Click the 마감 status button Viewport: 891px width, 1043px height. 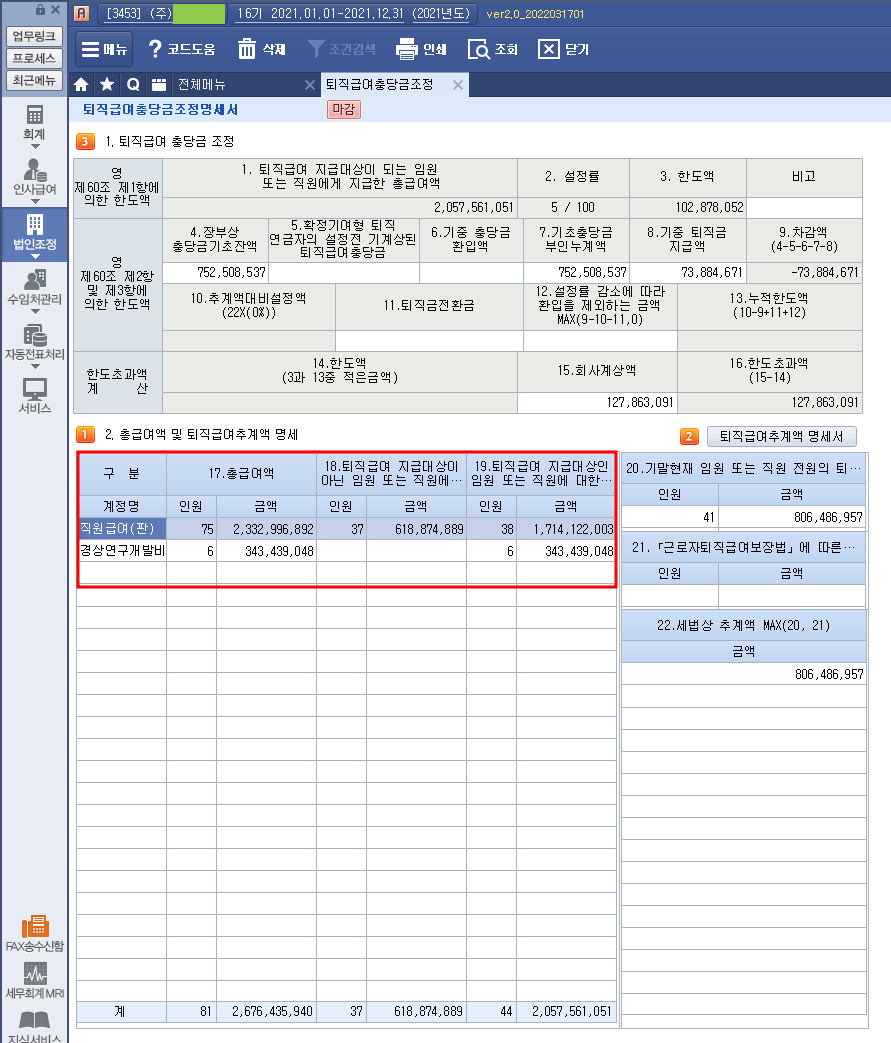click(x=344, y=109)
